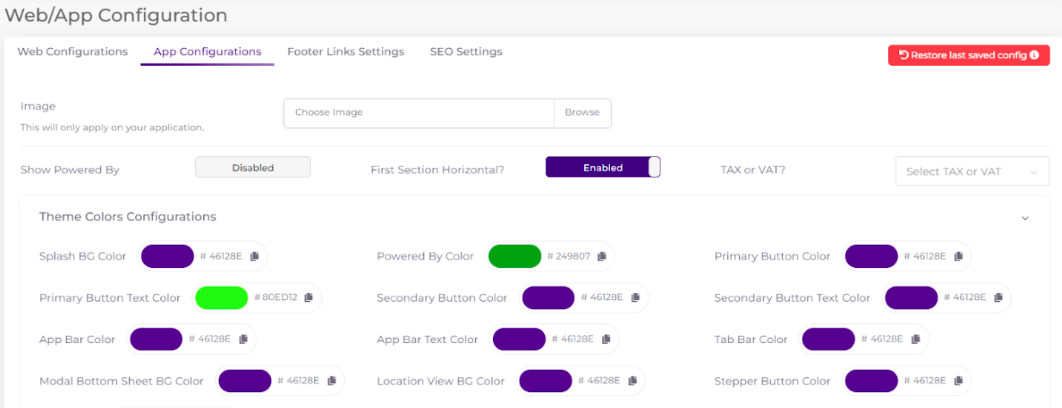Switch to the Web Configurations tab
The height and width of the screenshot is (408, 1062).
pos(73,52)
